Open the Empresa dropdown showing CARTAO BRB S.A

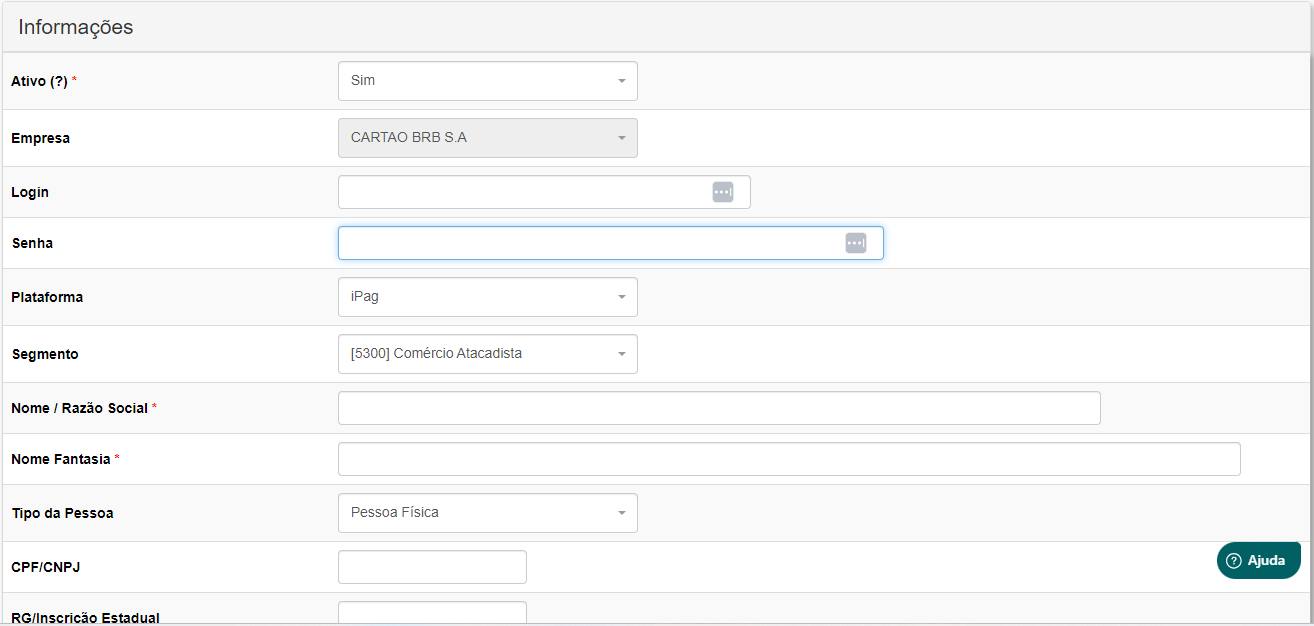tap(488, 138)
